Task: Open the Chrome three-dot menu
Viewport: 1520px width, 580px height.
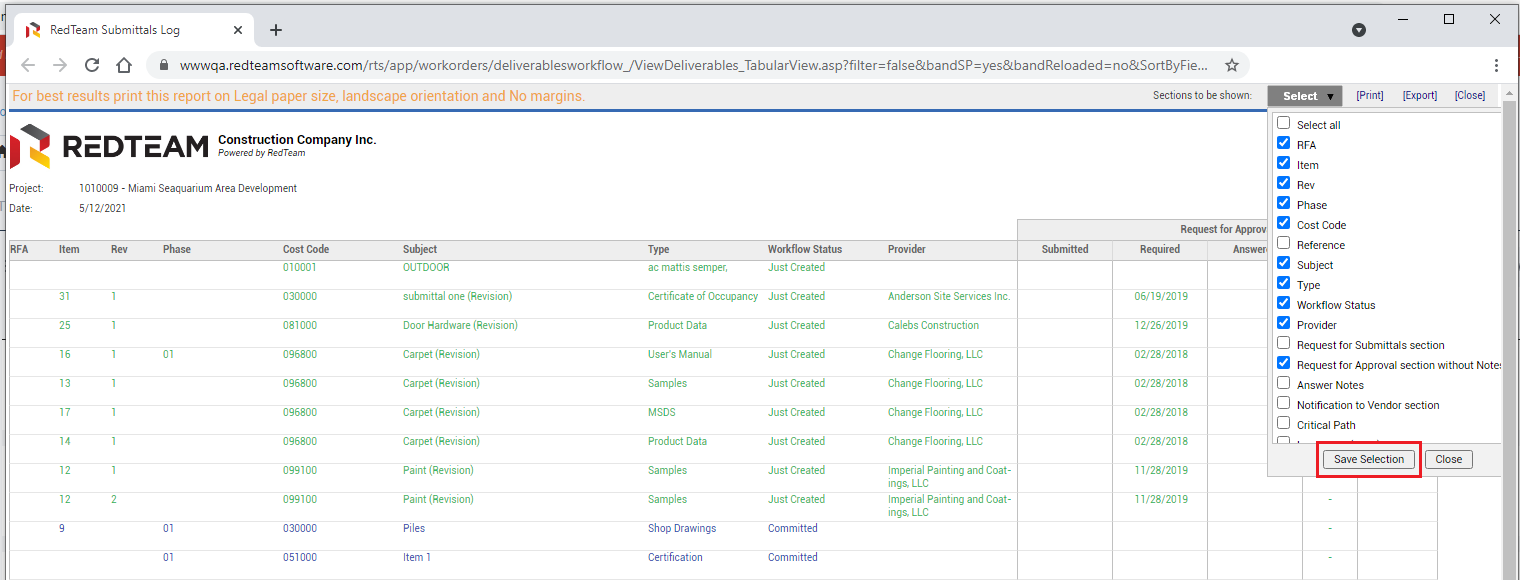Action: pyautogui.click(x=1496, y=65)
